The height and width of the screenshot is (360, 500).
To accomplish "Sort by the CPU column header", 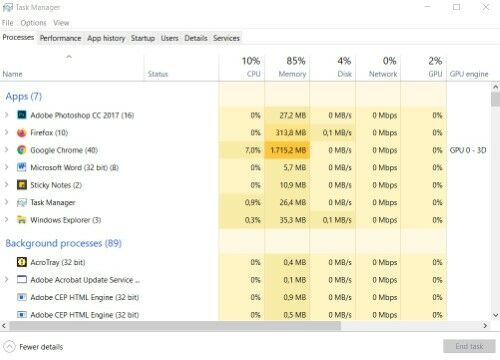I will point(242,68).
